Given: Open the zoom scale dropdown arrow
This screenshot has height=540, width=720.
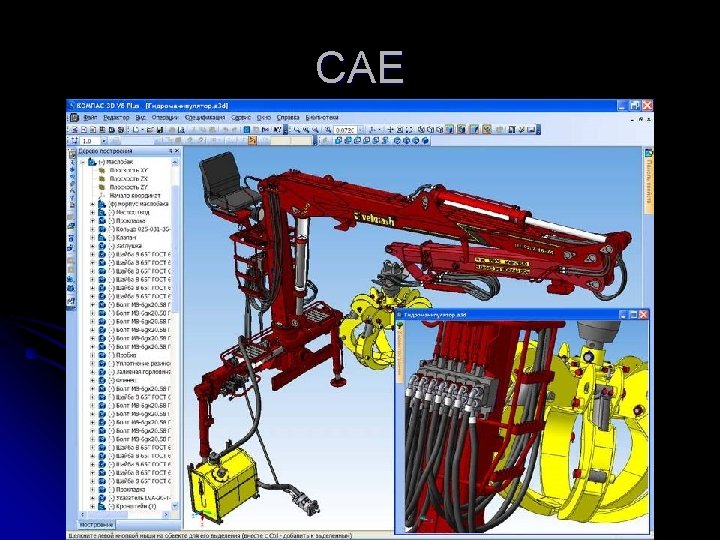Looking at the screenshot, I should point(360,130).
